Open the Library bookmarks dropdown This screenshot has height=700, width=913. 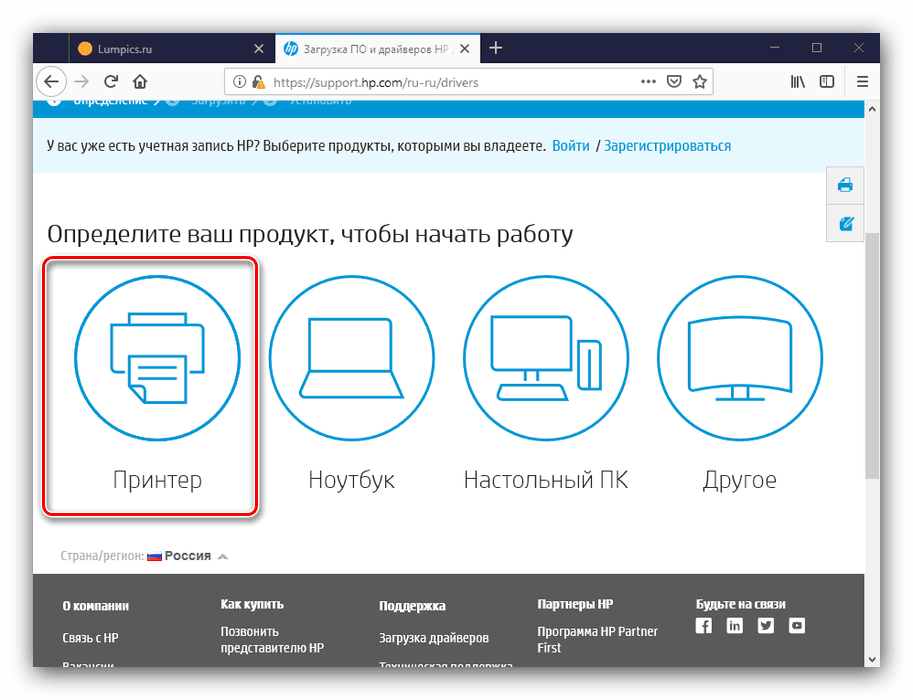click(x=797, y=81)
